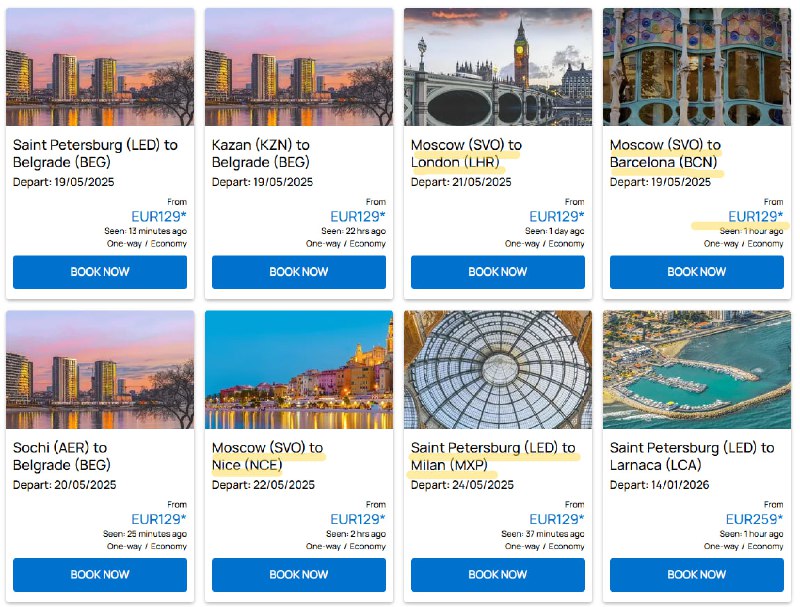Open the London Big Ben photo

pyautogui.click(x=498, y=67)
